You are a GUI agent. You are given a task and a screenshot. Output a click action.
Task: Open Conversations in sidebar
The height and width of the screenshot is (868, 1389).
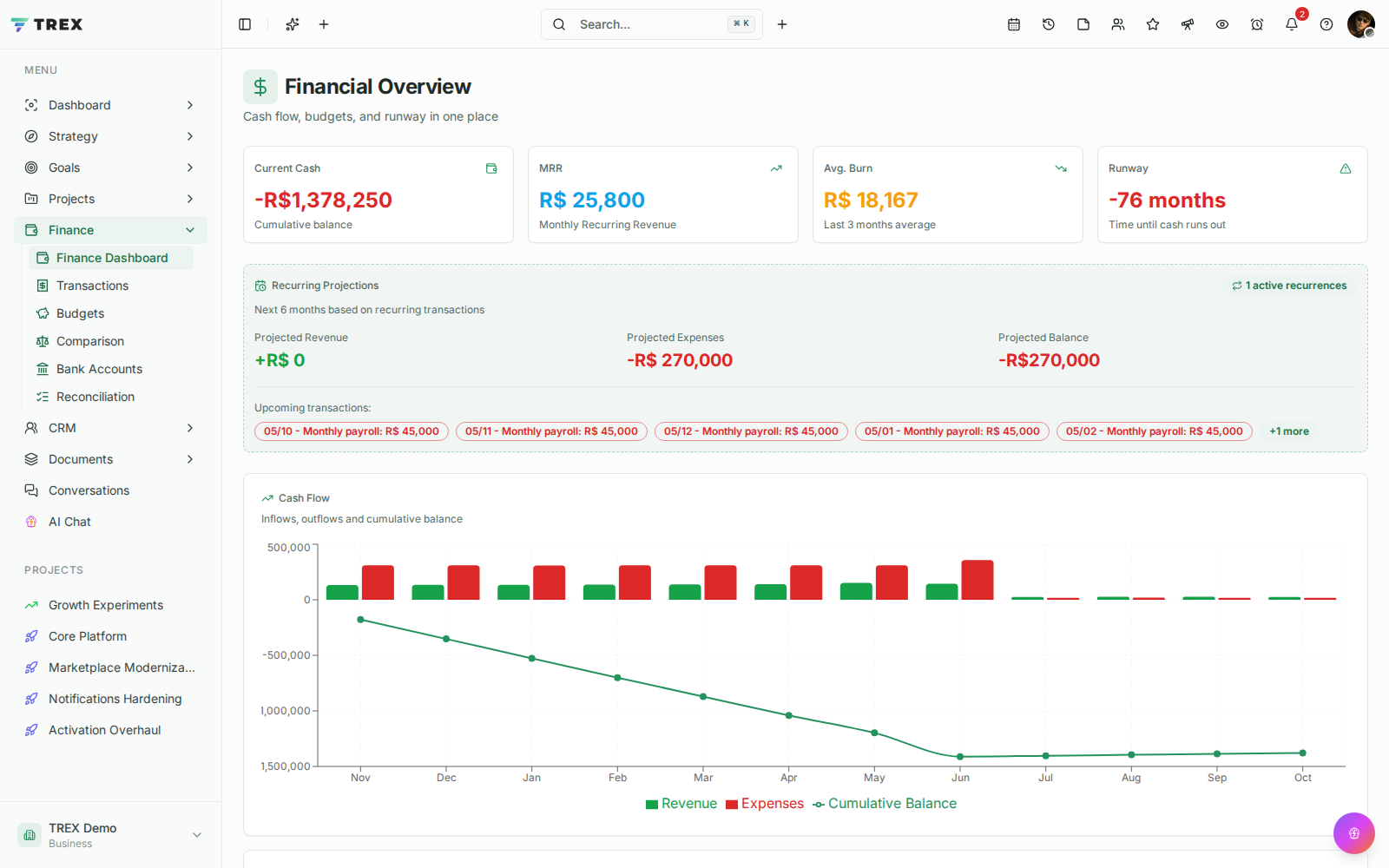point(110,490)
